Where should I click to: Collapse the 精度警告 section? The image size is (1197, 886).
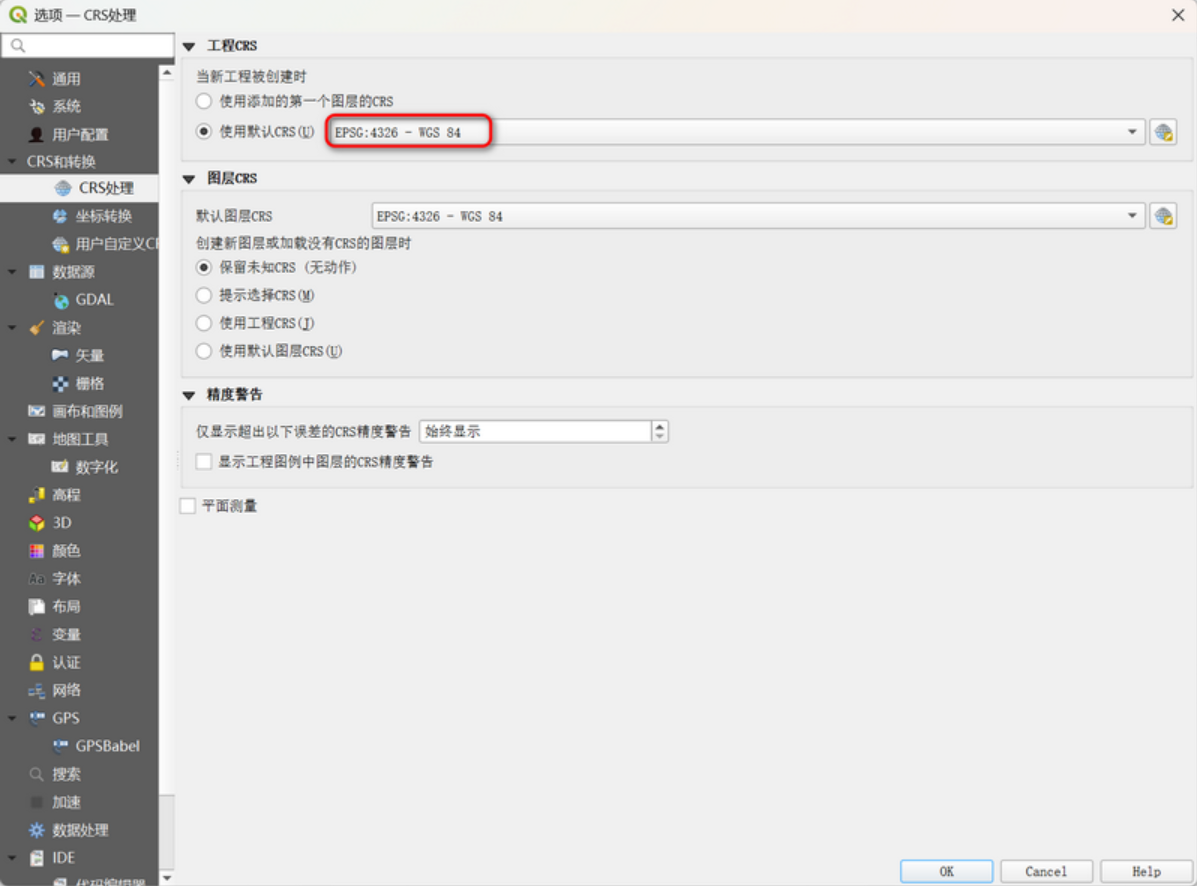189,395
